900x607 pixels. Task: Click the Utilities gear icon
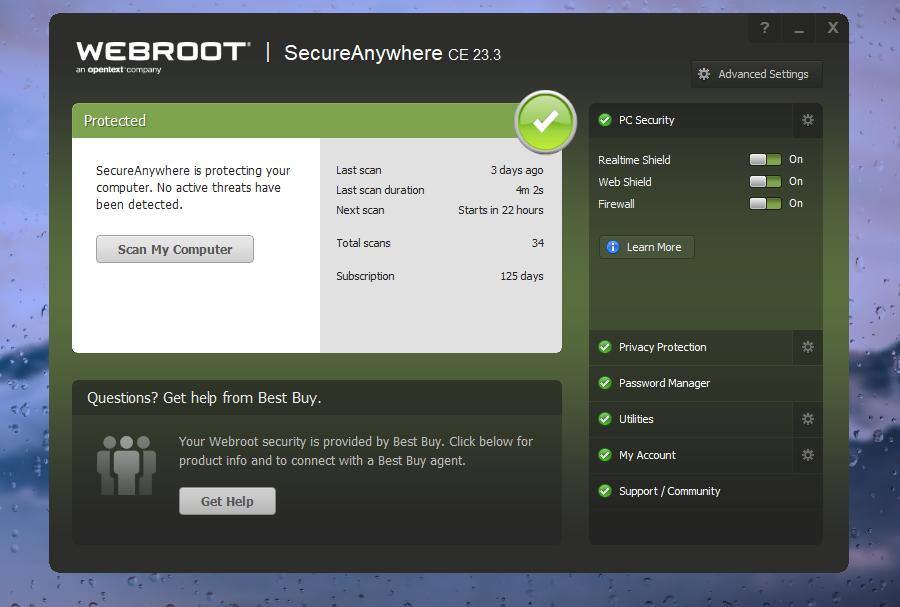click(808, 419)
